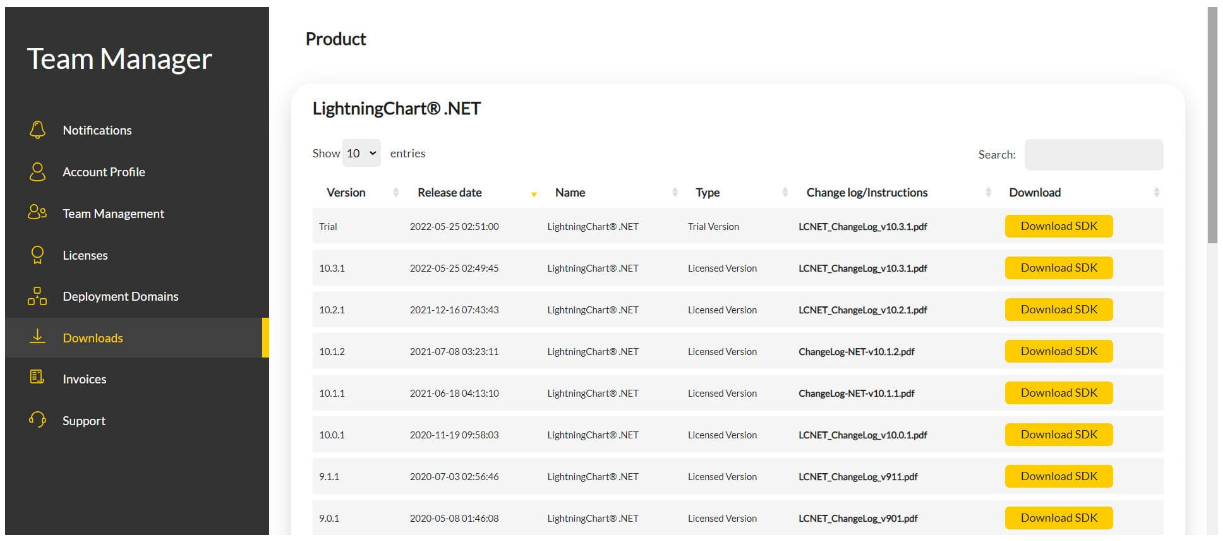
Task: Open LCNET_ChangeLog_v911.pdf
Action: point(858,477)
